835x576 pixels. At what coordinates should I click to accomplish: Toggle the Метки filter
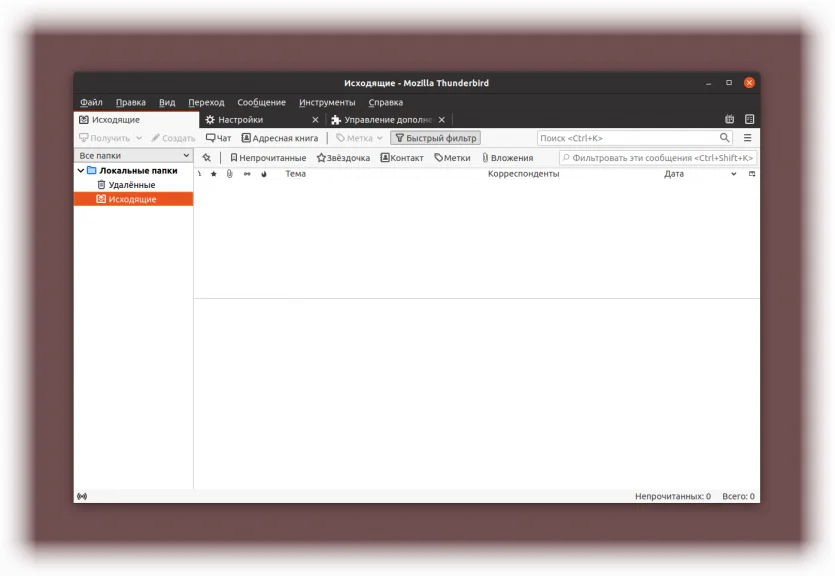452,158
